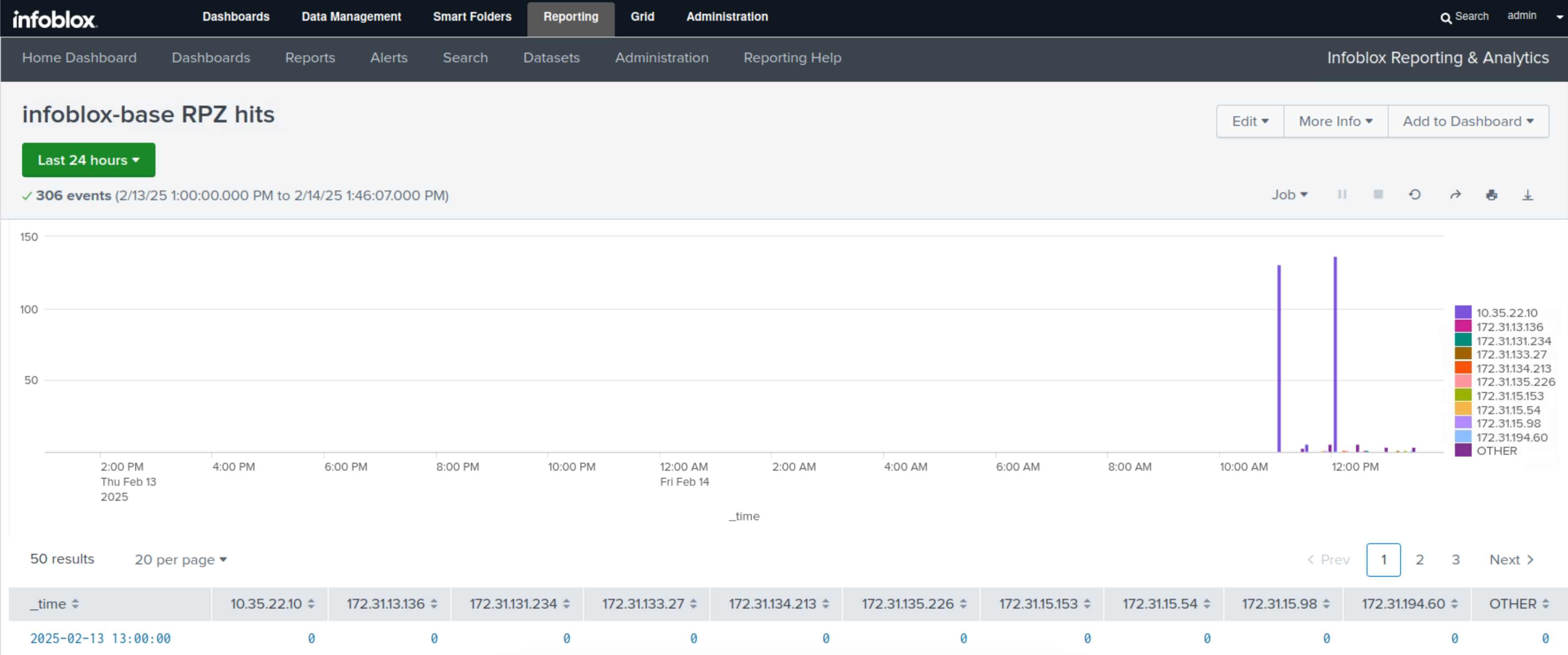
Task: Click the pause job icon
Action: (1341, 194)
